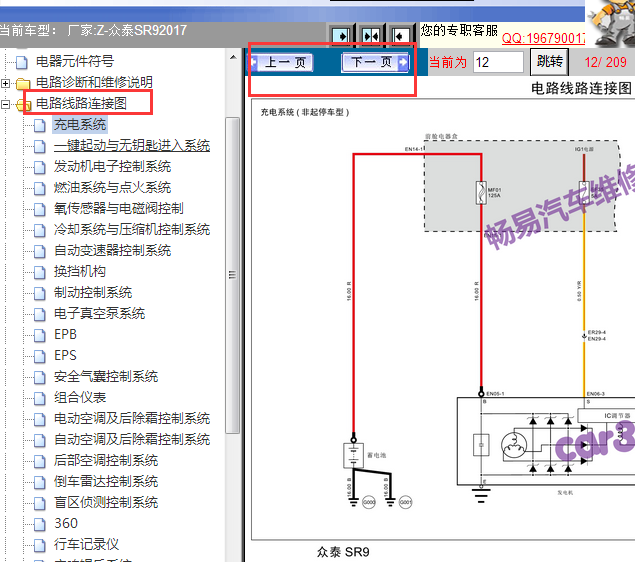Select the 电路线路连接图 tree folder

pyautogui.click(x=81, y=103)
